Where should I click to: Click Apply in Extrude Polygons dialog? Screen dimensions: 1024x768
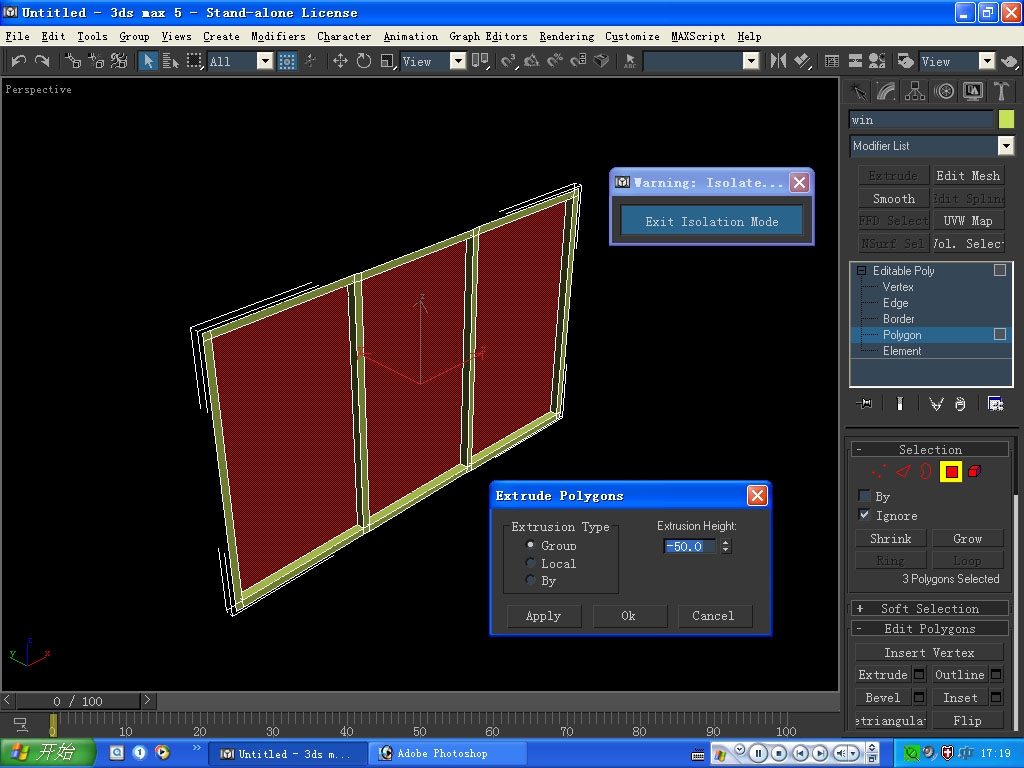[543, 616]
